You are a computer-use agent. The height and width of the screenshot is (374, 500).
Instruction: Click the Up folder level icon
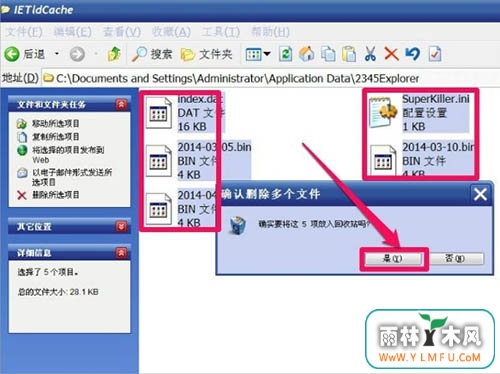[114, 54]
